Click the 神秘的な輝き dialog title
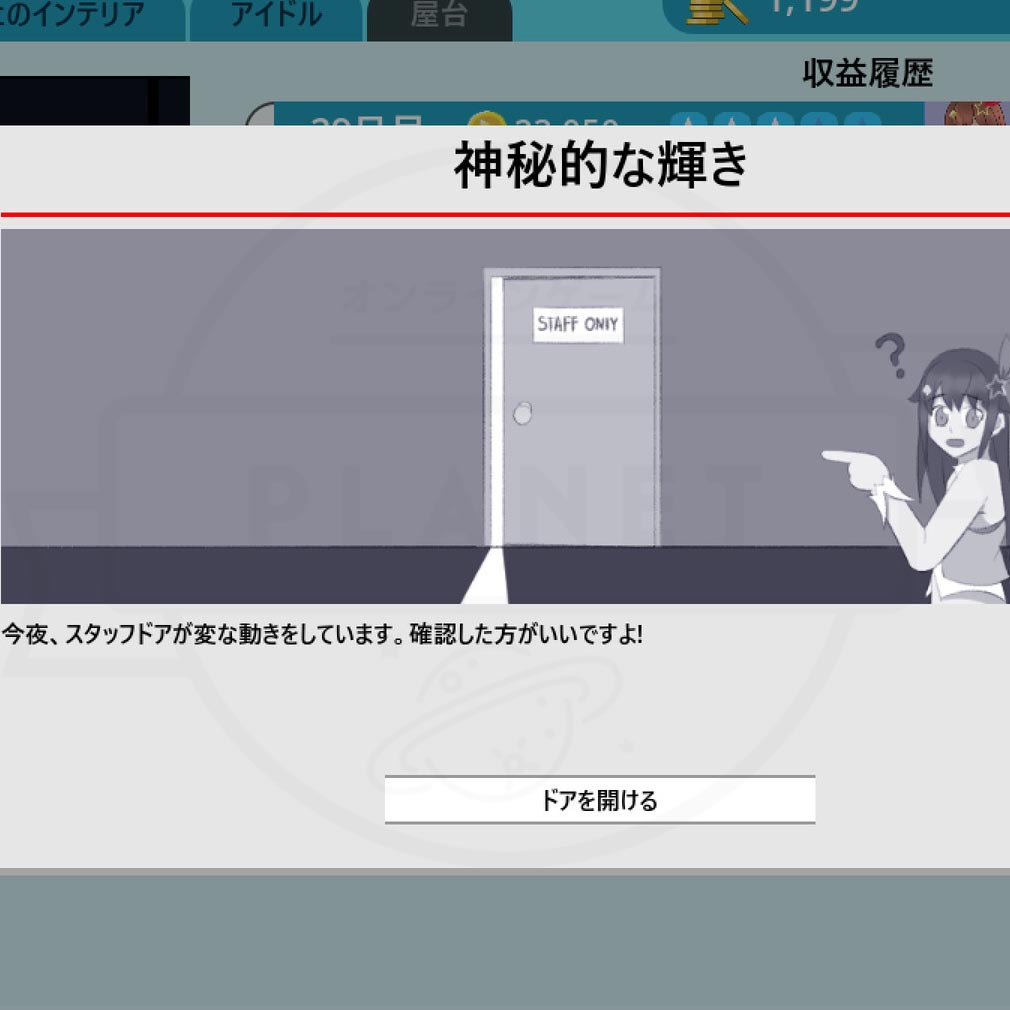1010x1010 pixels. 601,166
